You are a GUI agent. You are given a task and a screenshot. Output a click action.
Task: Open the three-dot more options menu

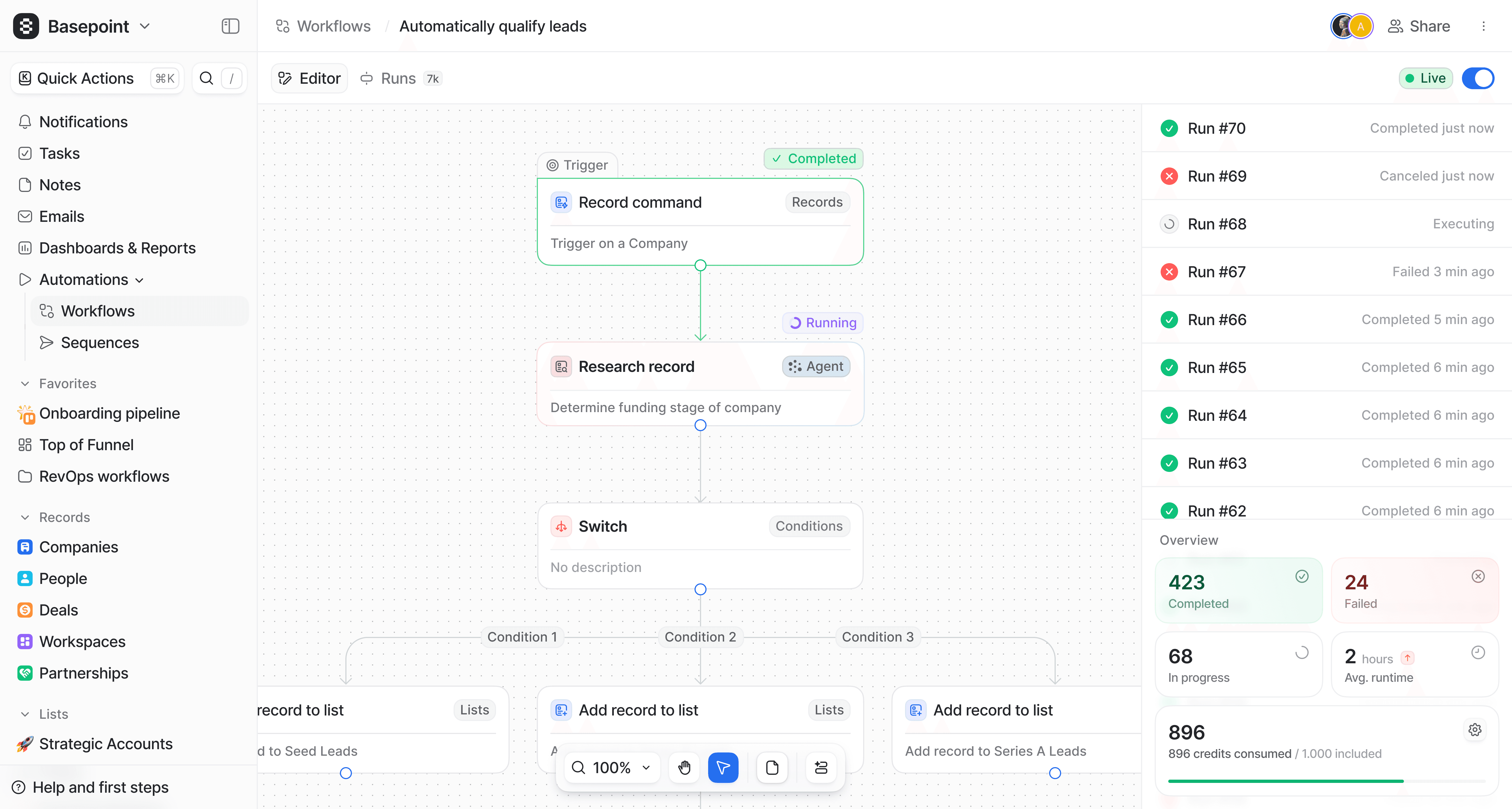tap(1484, 26)
